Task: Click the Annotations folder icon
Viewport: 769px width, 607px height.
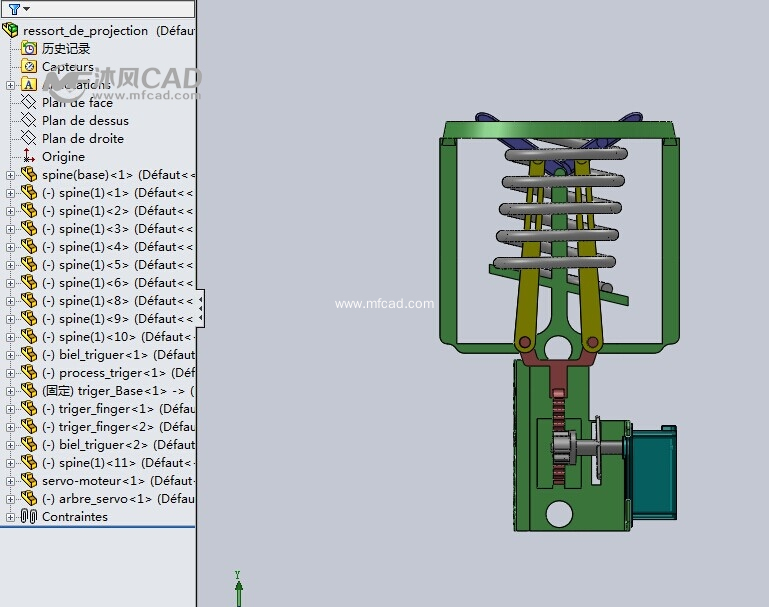Action: tap(29, 84)
